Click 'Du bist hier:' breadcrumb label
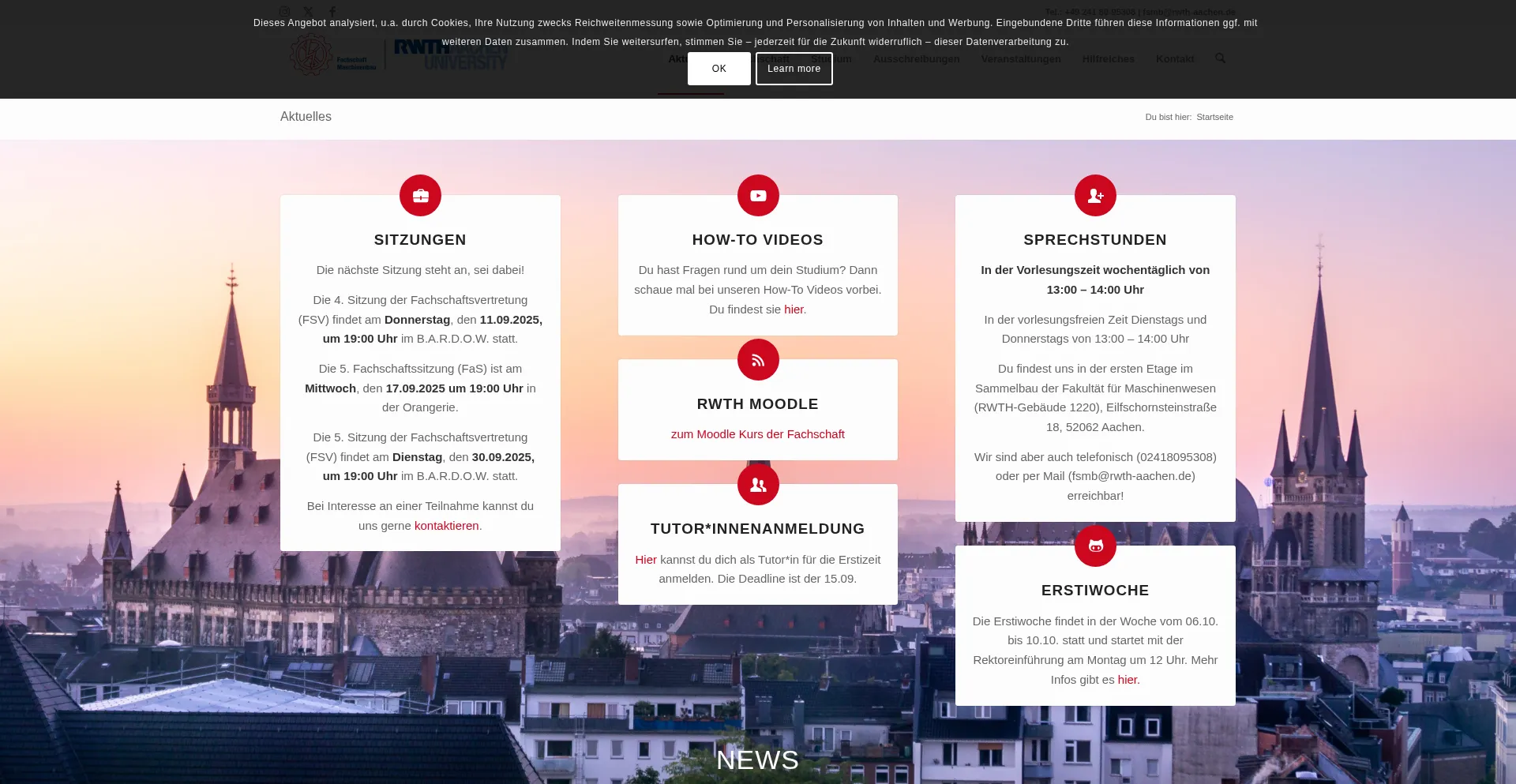This screenshot has height=784, width=1516. (x=1168, y=117)
